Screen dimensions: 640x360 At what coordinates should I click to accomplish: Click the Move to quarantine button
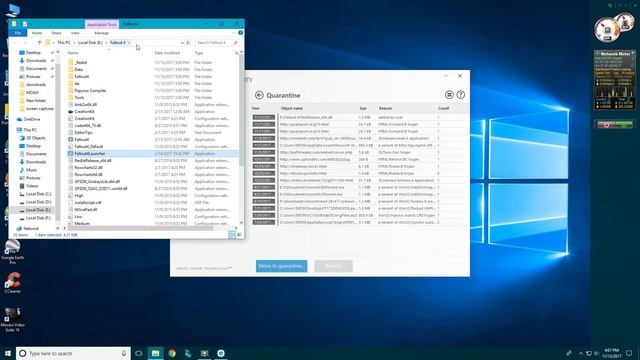pyautogui.click(x=282, y=266)
